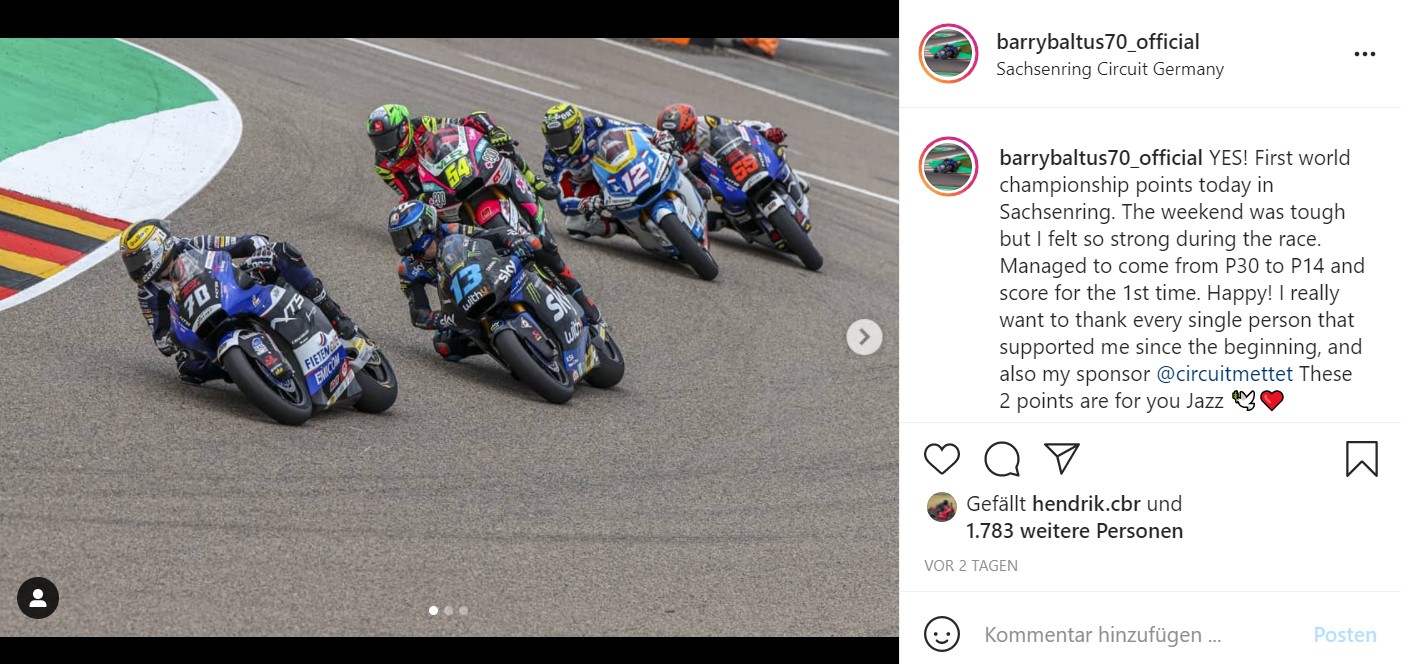The height and width of the screenshot is (664, 1401).
Task: Open VOR 2 TAGEN timestamp link
Action: (x=971, y=566)
